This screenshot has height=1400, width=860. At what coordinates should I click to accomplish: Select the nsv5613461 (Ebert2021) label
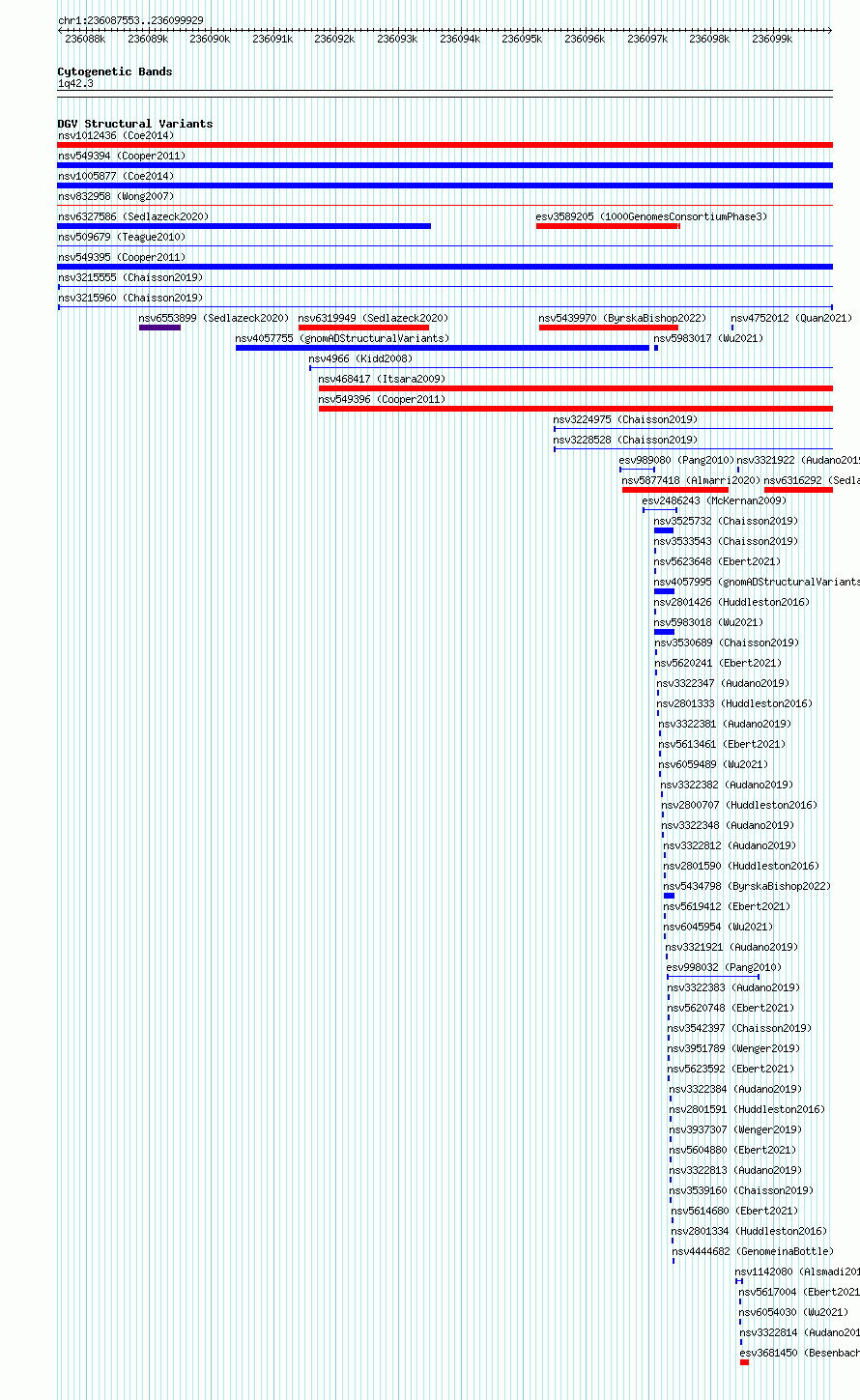[723, 744]
